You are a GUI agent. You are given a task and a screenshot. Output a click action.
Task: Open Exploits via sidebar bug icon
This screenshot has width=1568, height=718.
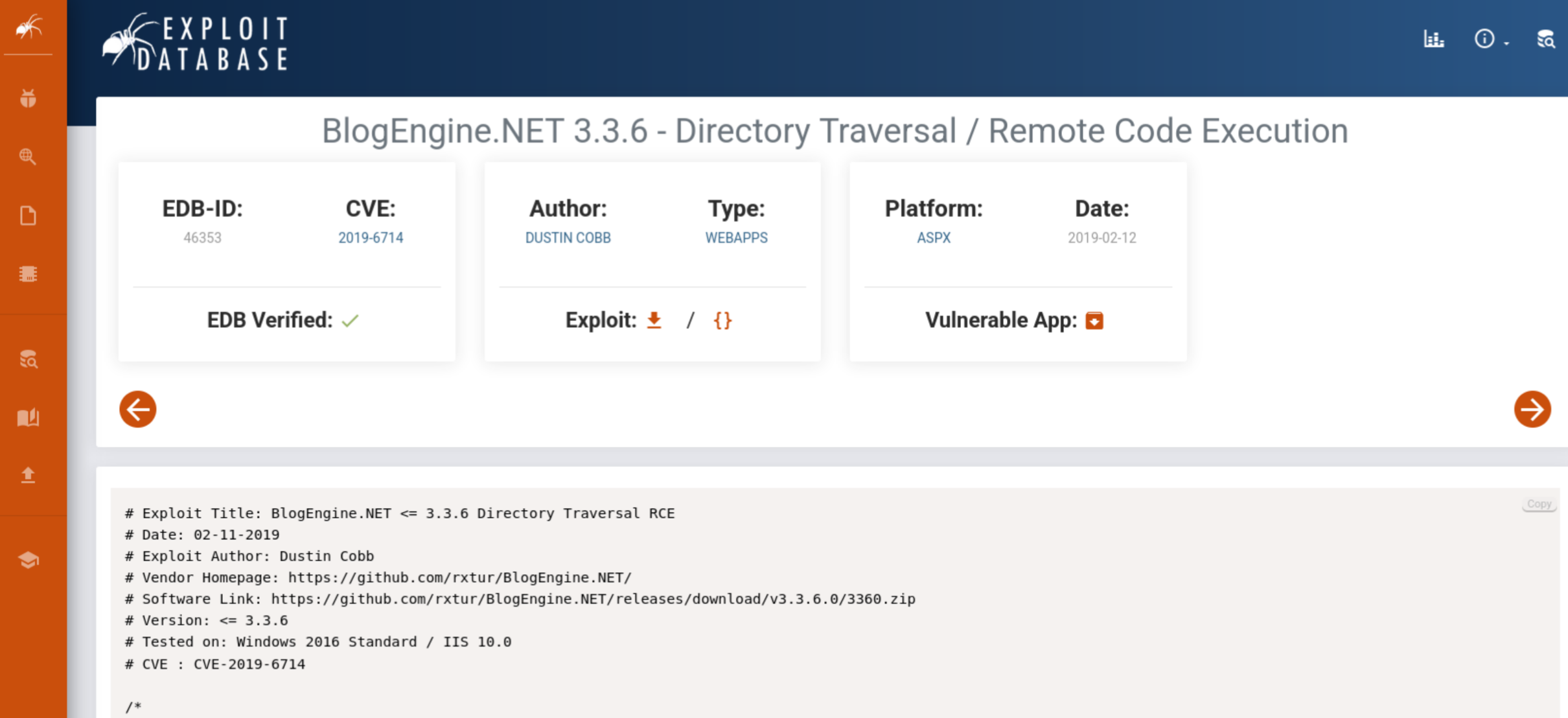pyautogui.click(x=28, y=98)
